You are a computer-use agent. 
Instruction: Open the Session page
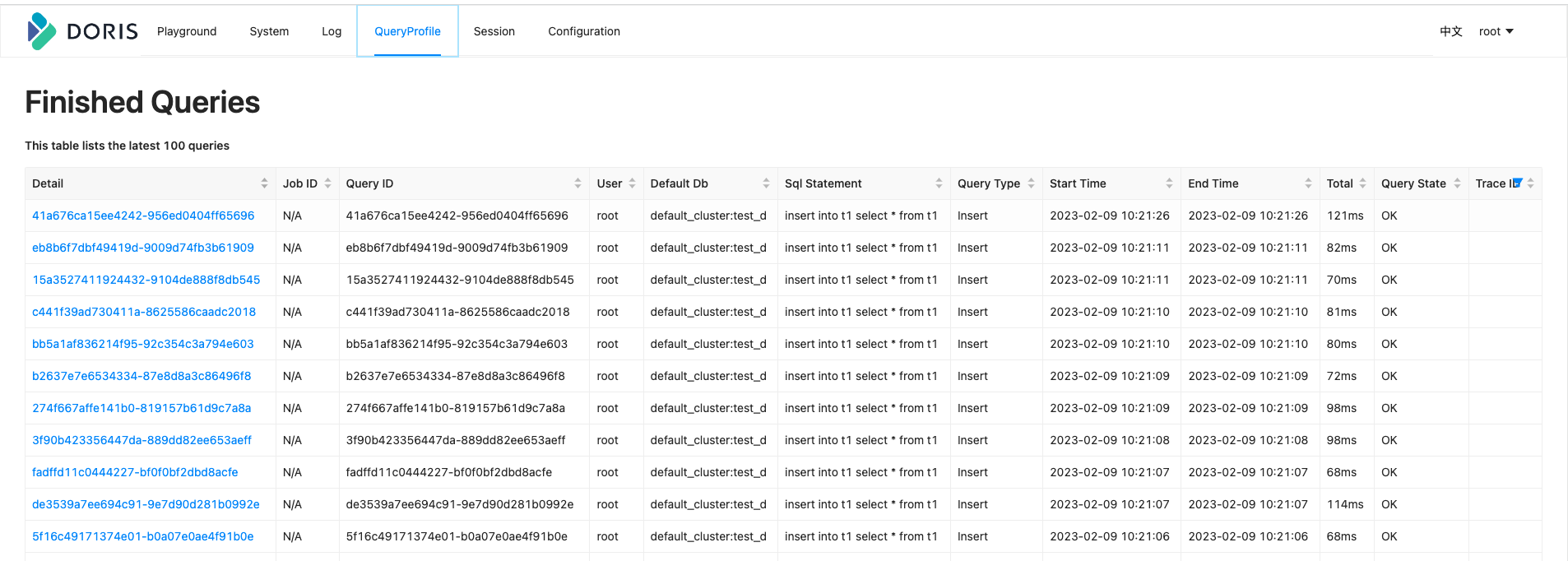(494, 31)
